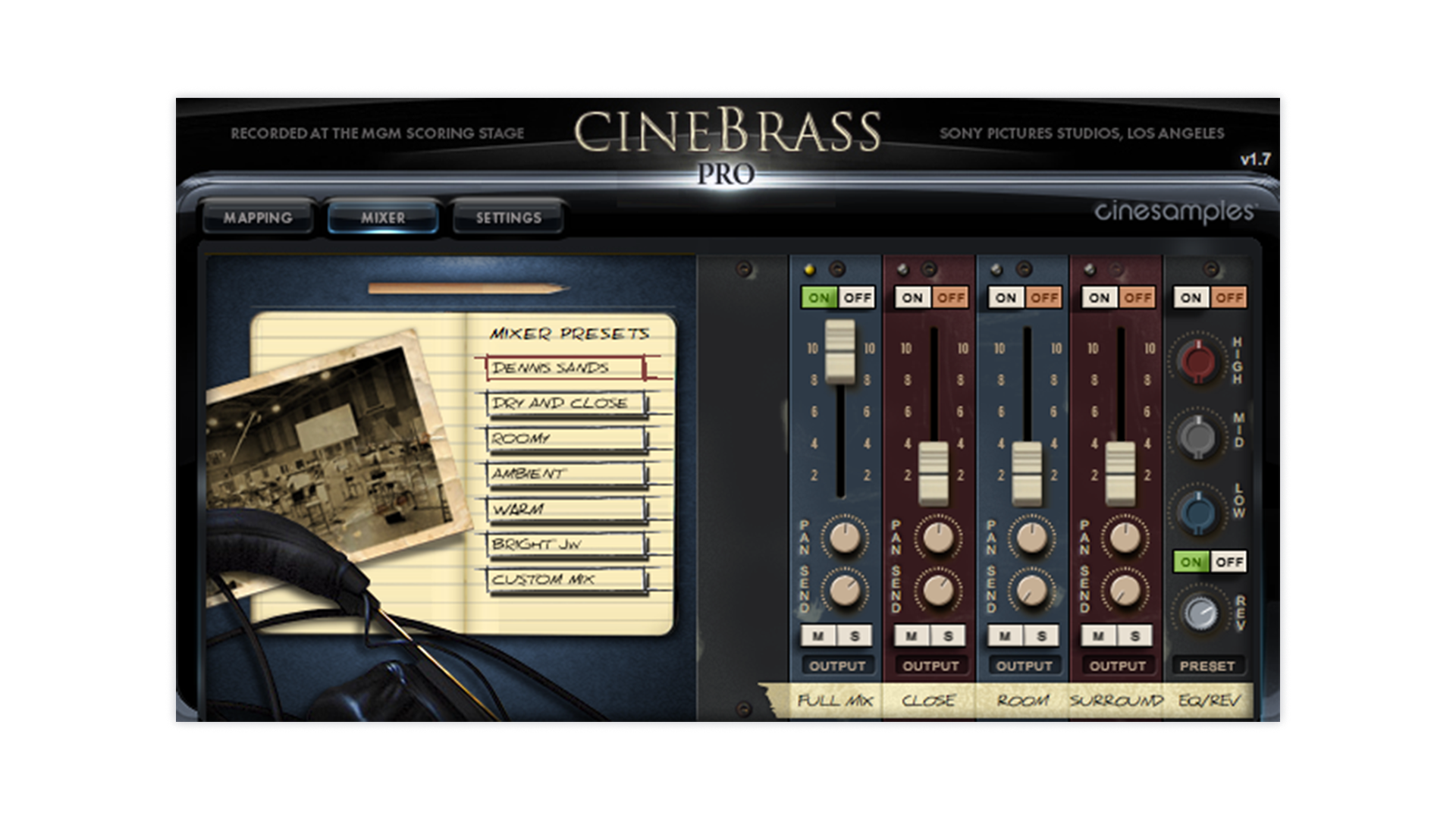Viewport: 1456px width, 819px height.
Task: Switch the Close channel ON
Action: pyautogui.click(x=912, y=298)
